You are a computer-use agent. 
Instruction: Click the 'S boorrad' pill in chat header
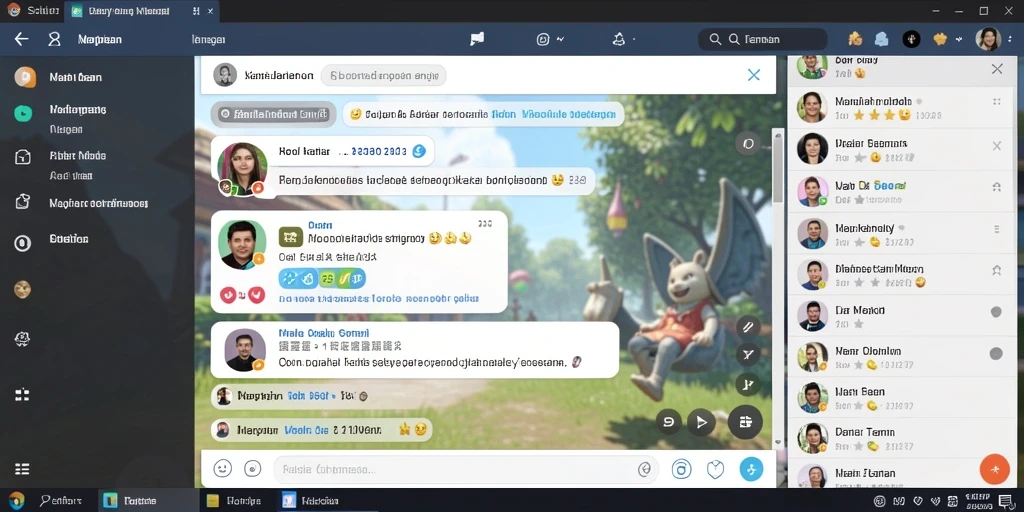click(x=383, y=76)
